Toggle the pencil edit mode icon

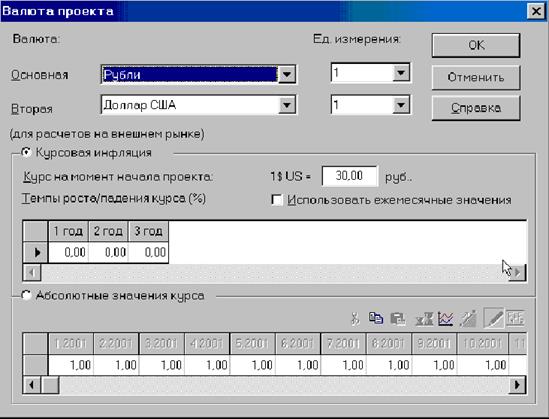click(493, 318)
